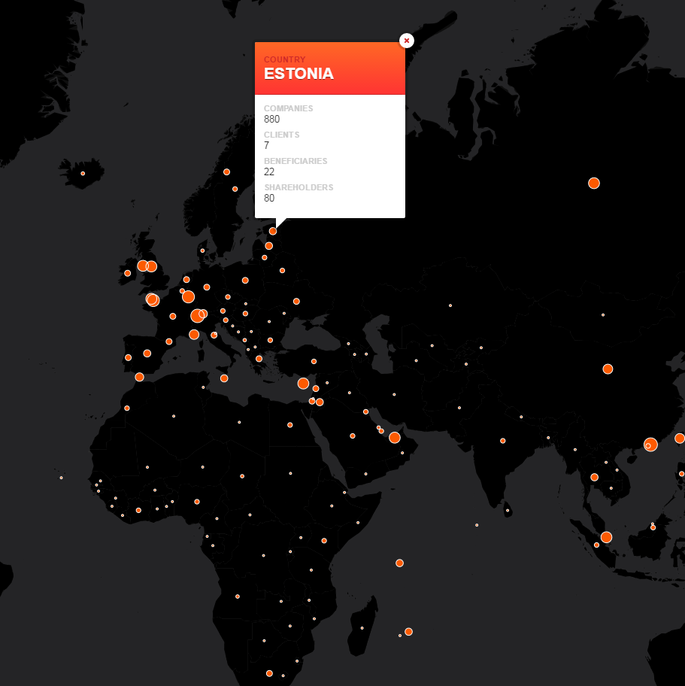Click the Sweden marker
Screen dimensions: 685x686
tap(235, 189)
